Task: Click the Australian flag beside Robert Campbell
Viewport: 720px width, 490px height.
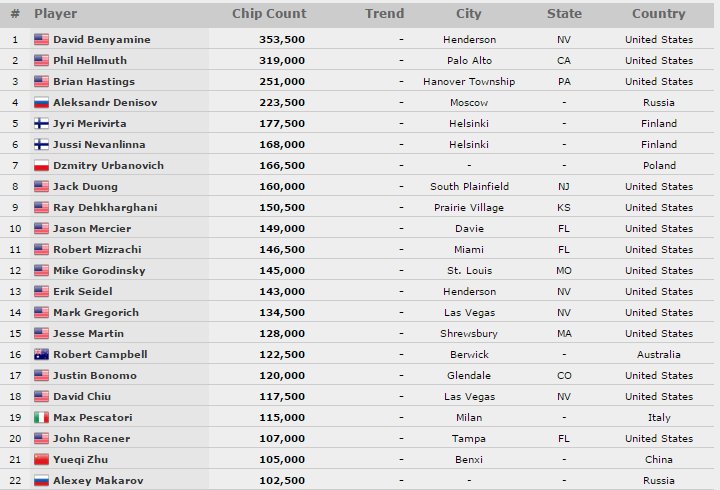Action: pyautogui.click(x=41, y=355)
